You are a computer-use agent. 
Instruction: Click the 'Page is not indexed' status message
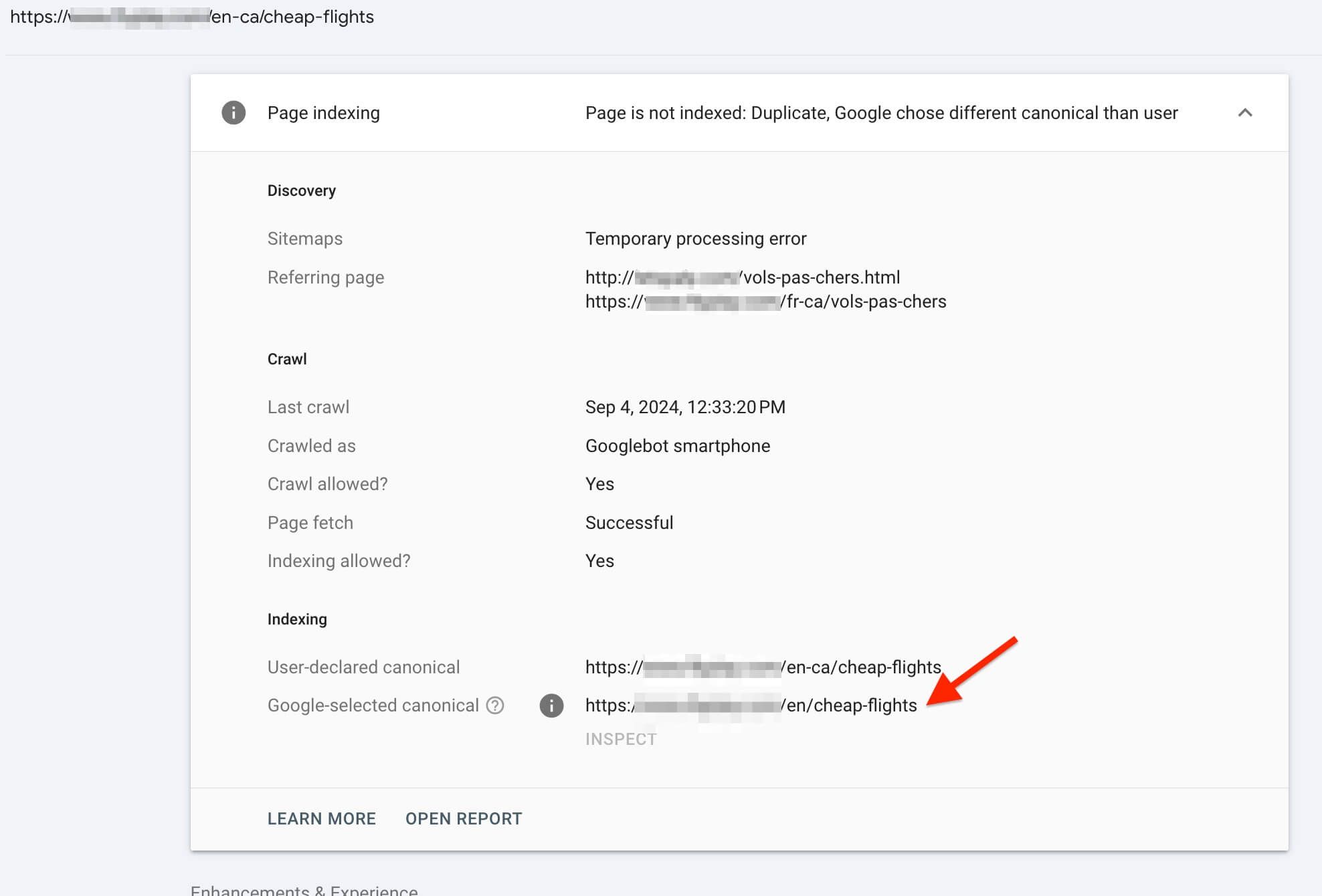[881, 112]
